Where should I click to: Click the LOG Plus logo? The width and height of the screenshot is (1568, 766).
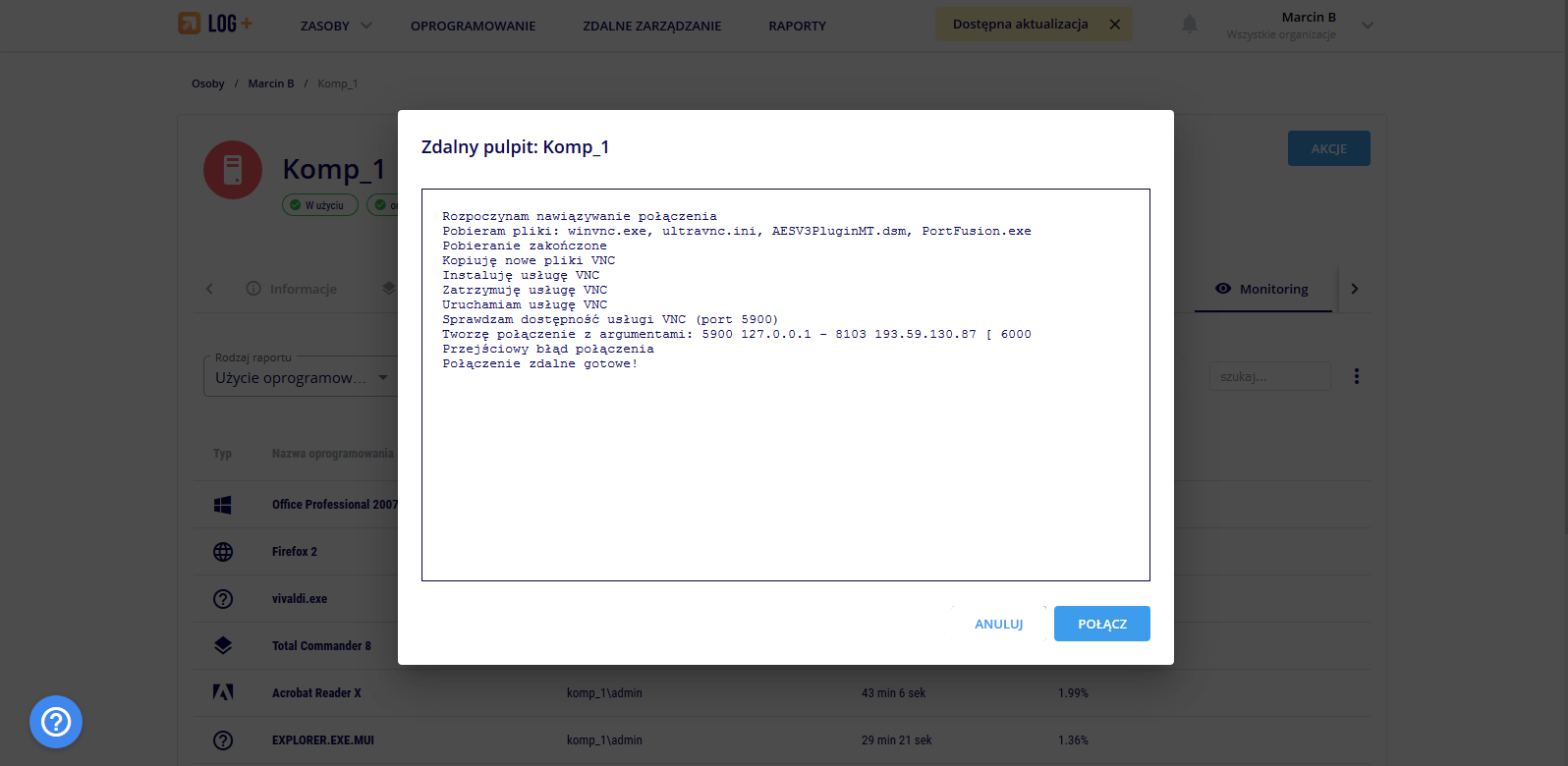(214, 24)
